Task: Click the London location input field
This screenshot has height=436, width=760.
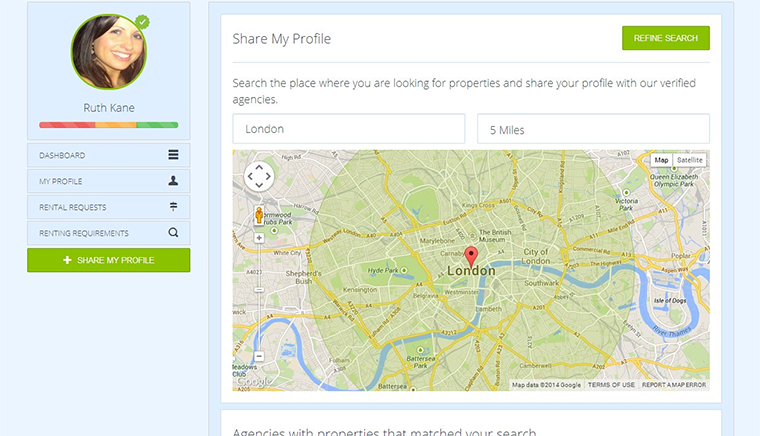Action: coord(348,129)
